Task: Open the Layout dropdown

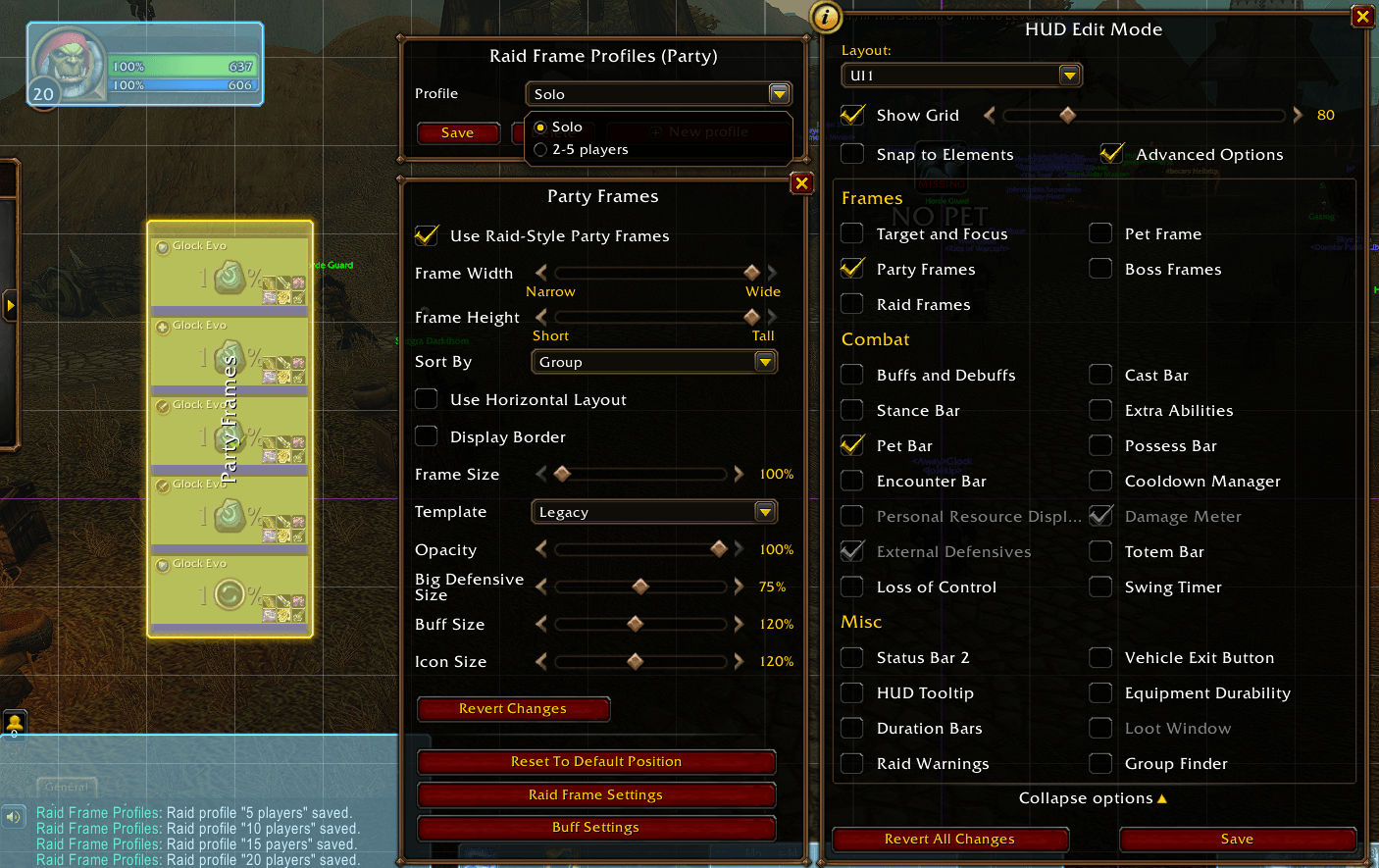Action: 962,76
